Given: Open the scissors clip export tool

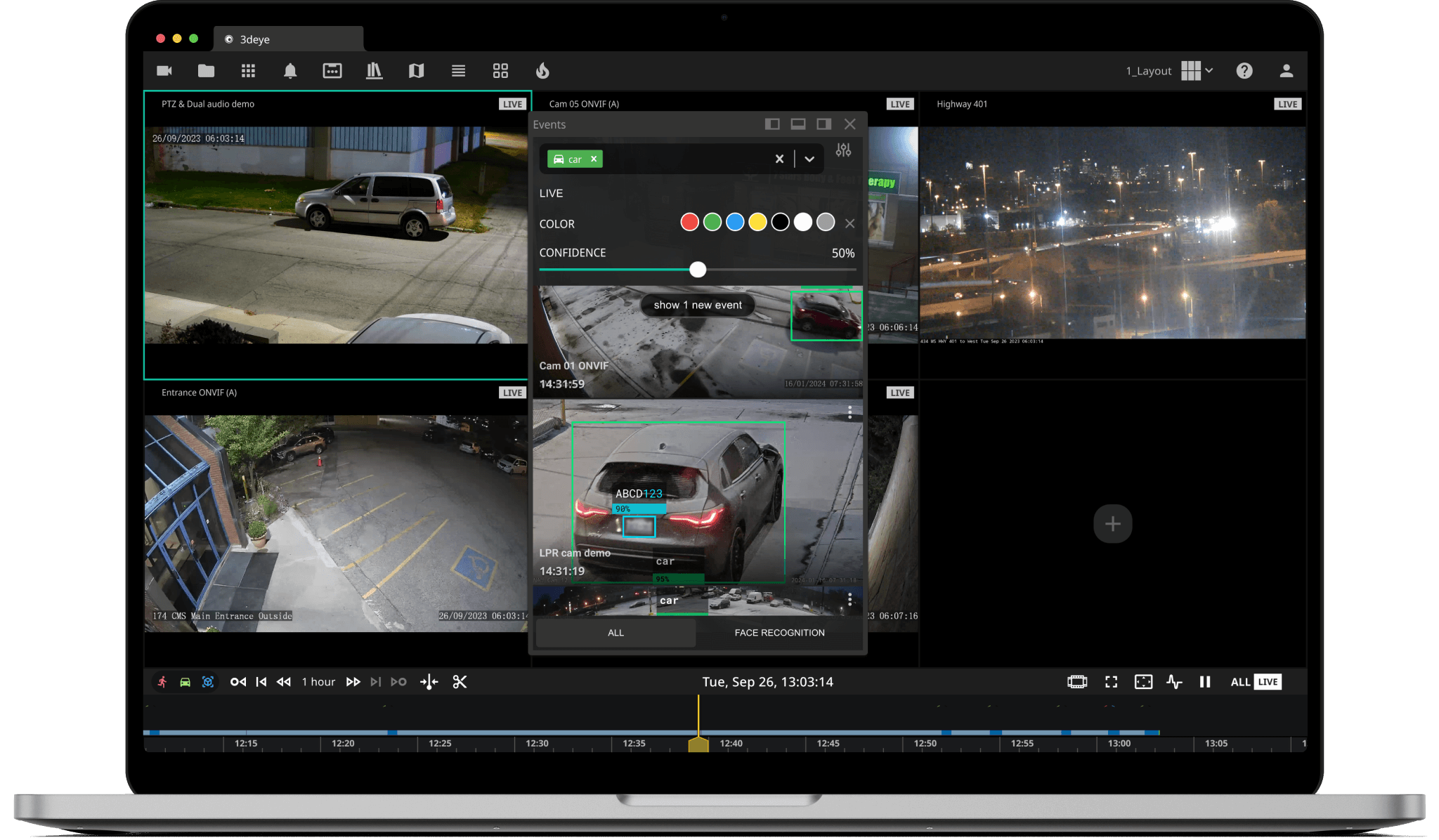Looking at the screenshot, I should [460, 682].
